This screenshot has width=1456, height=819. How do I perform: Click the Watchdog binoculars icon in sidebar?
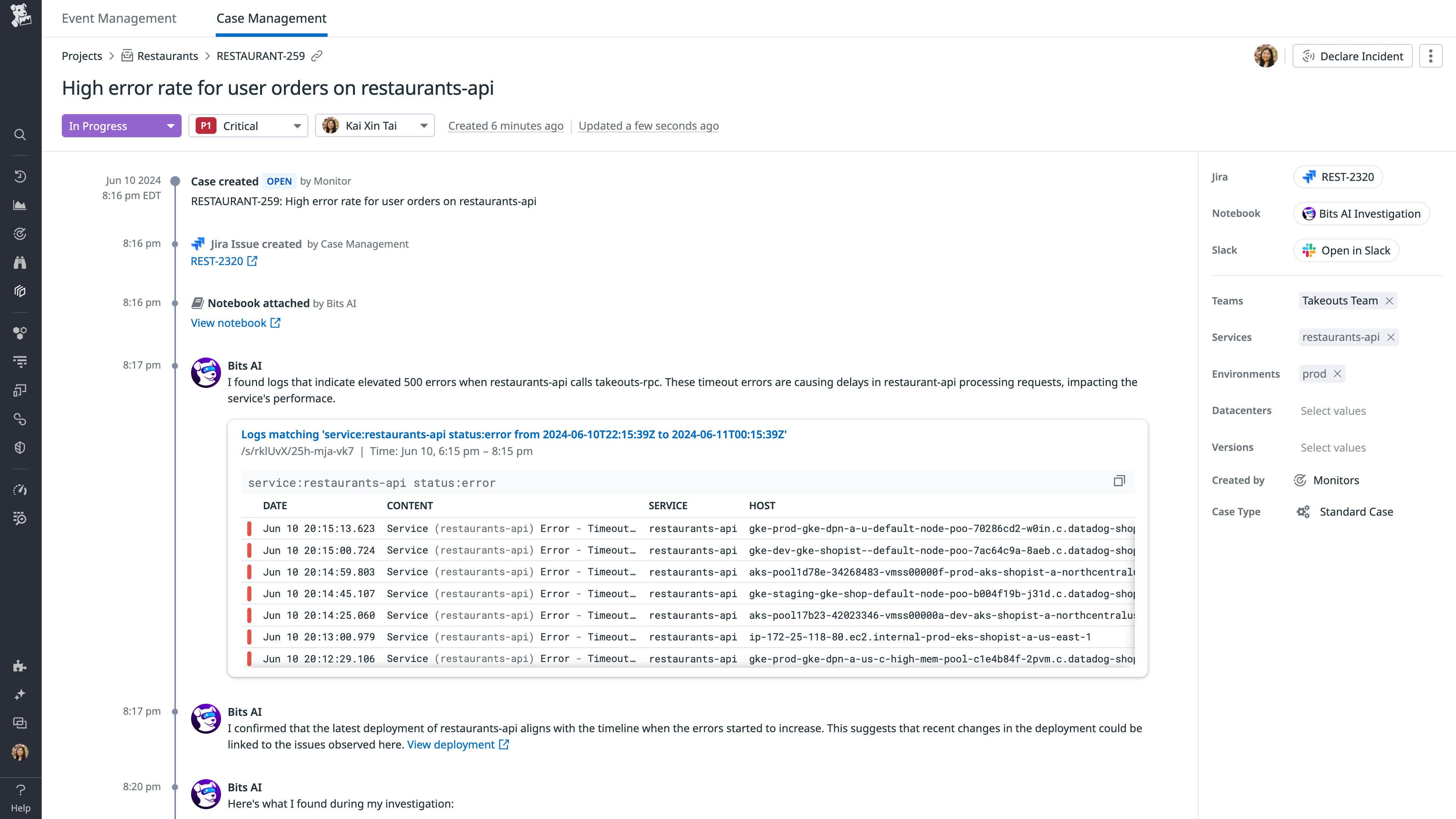[x=20, y=262]
